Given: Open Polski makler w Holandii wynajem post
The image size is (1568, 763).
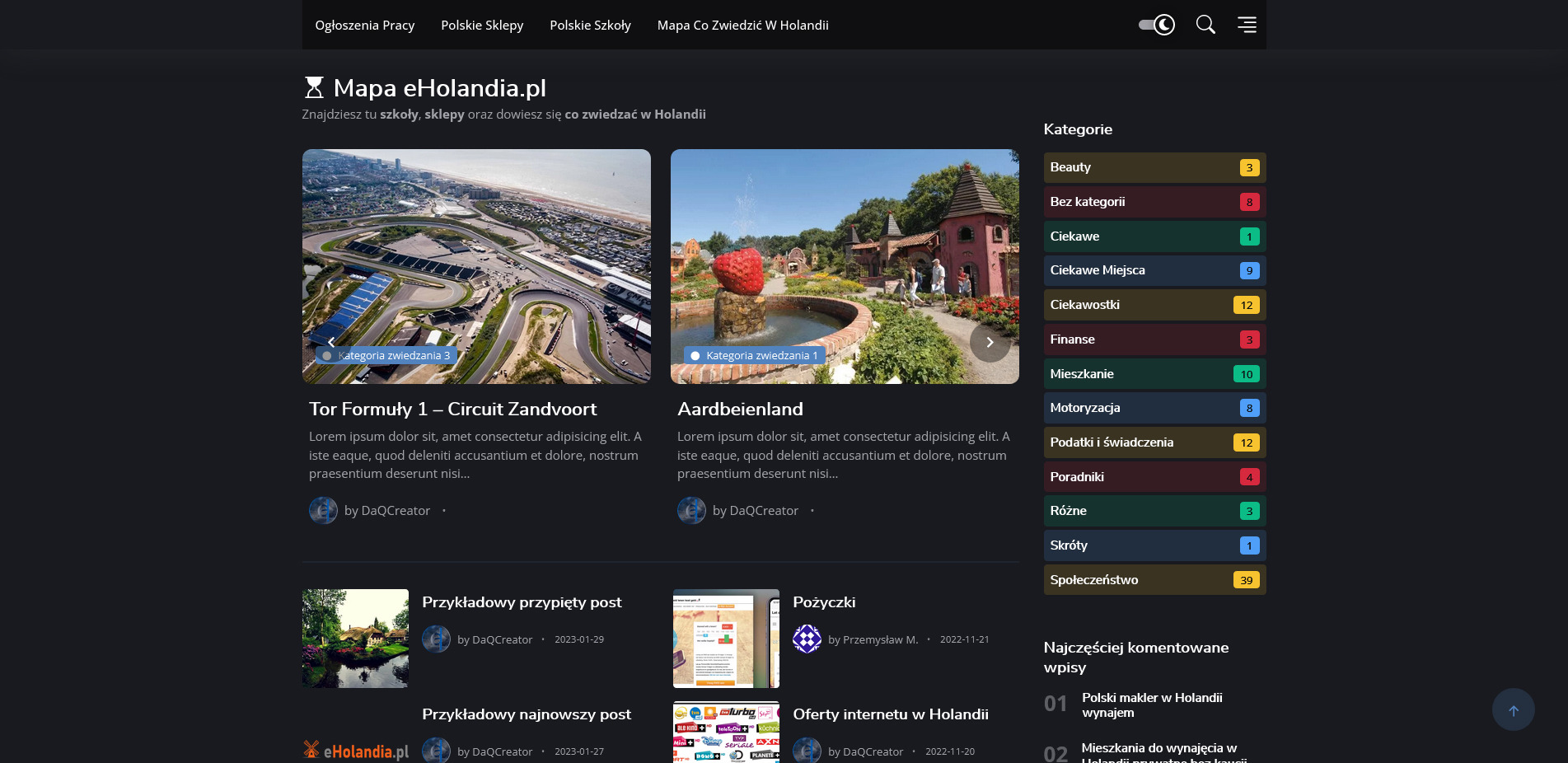Looking at the screenshot, I should (x=1152, y=703).
